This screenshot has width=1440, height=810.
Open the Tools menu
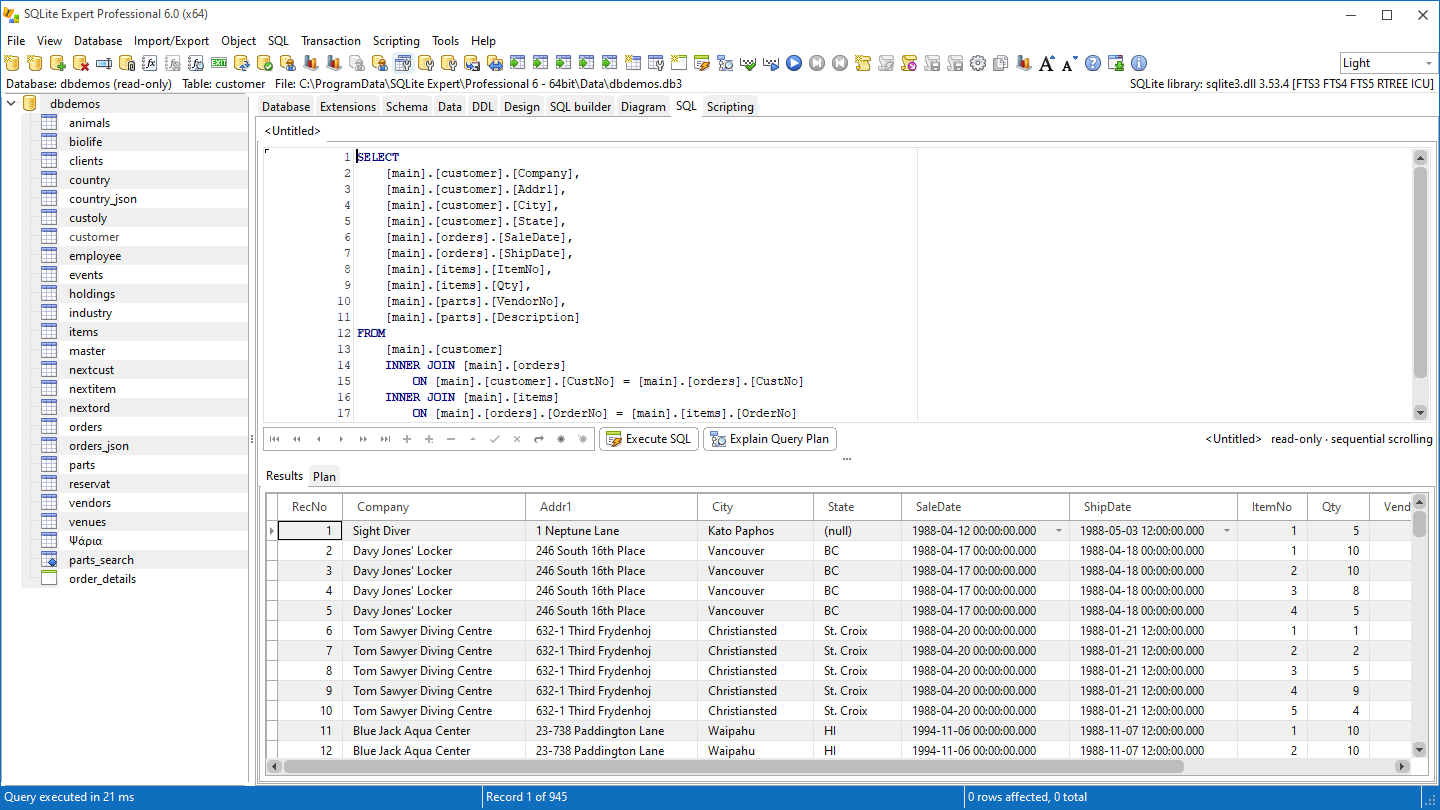pyautogui.click(x=445, y=41)
